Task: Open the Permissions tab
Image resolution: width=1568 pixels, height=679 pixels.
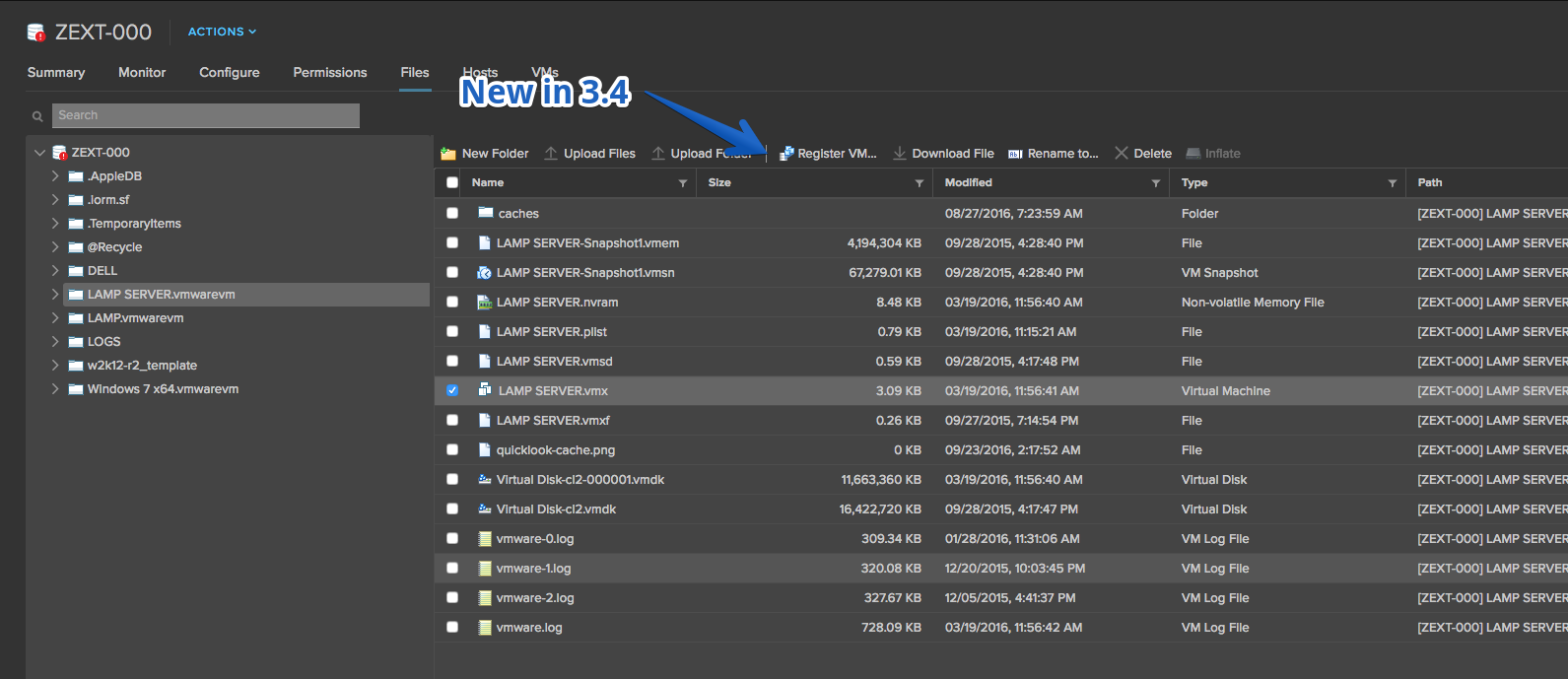Action: coord(330,73)
